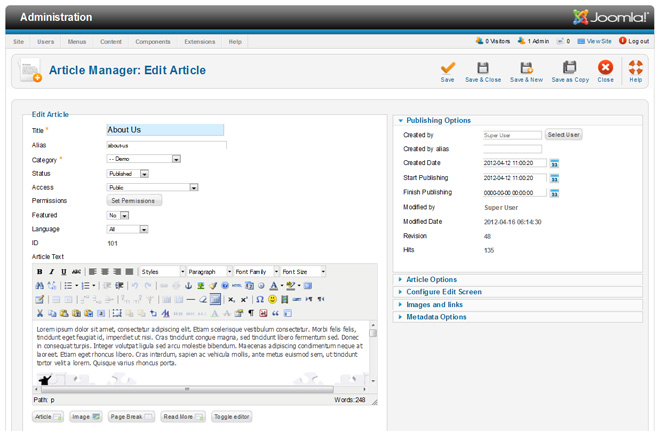Toggle bold formatting in the editor

(x=40, y=272)
